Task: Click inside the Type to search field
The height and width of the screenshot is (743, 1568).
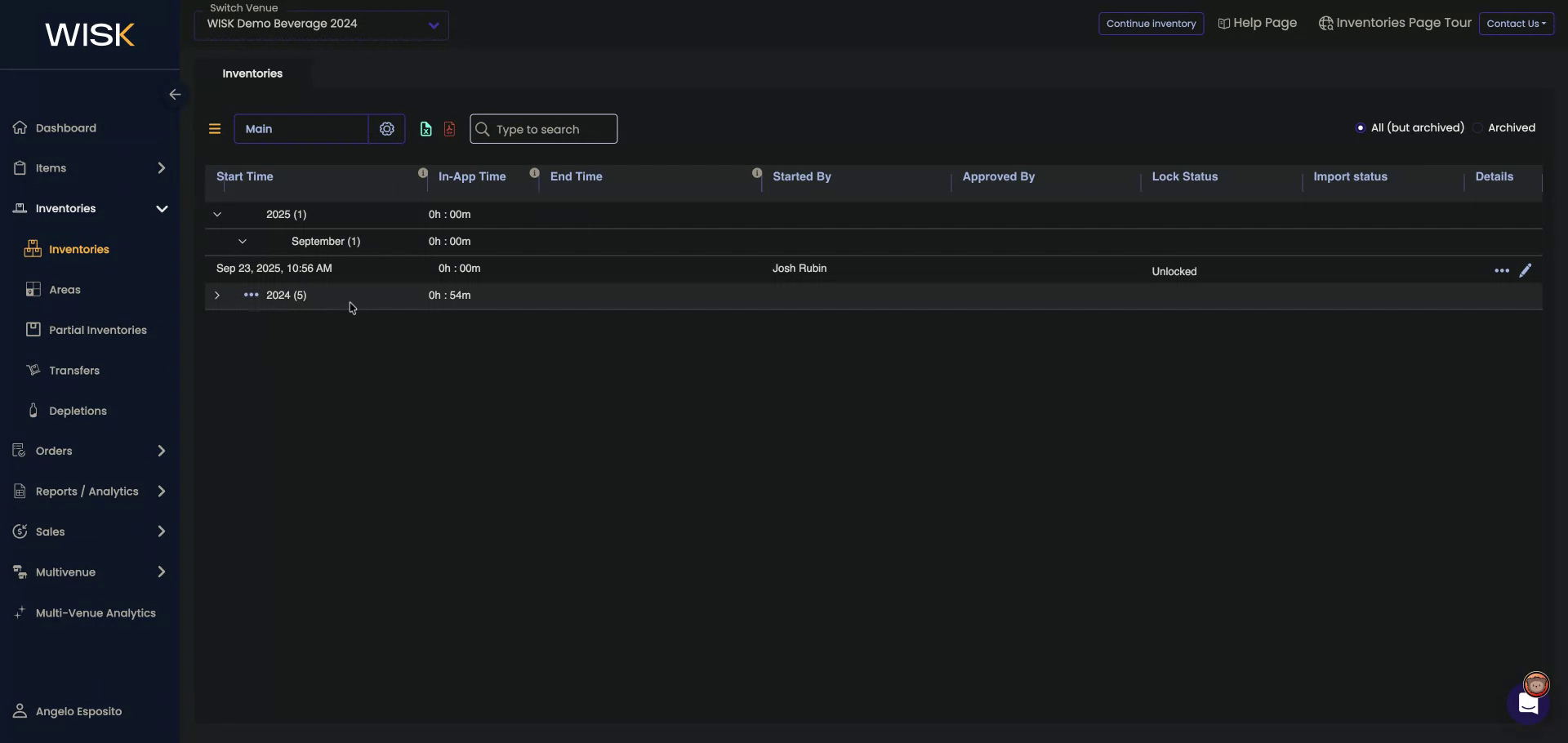Action: 543,128
